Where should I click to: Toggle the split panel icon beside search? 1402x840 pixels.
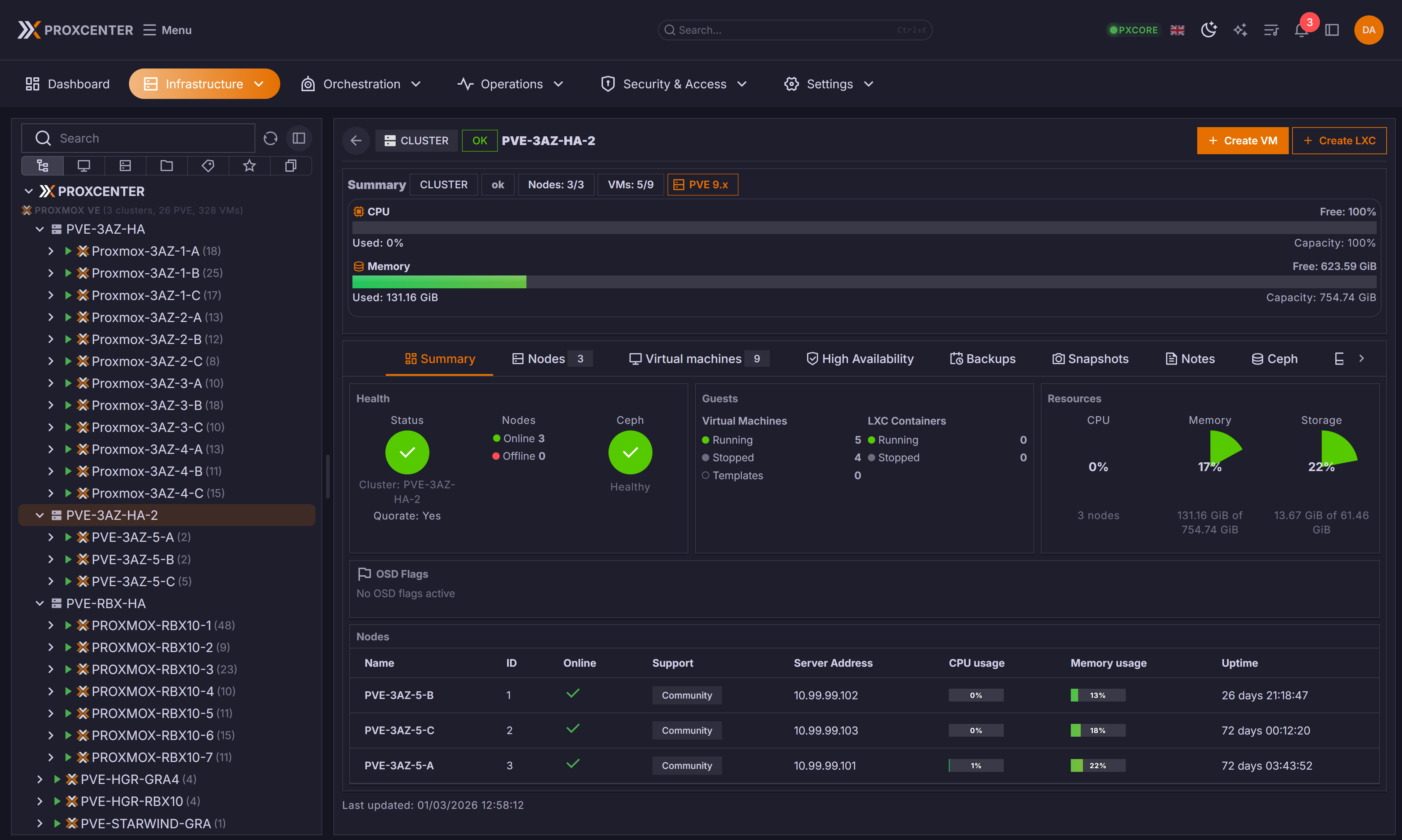(x=299, y=137)
